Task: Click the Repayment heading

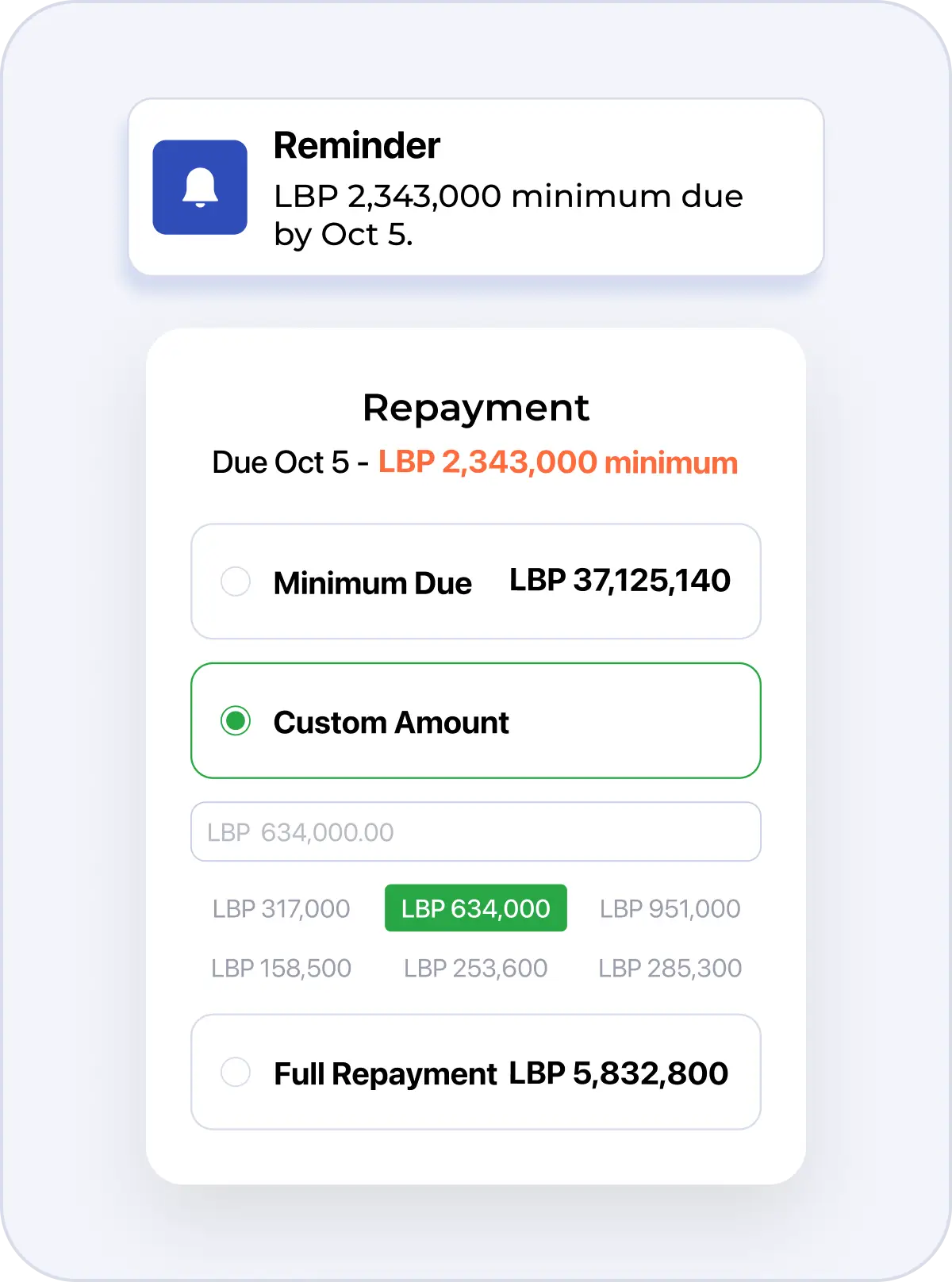Action: point(476,409)
